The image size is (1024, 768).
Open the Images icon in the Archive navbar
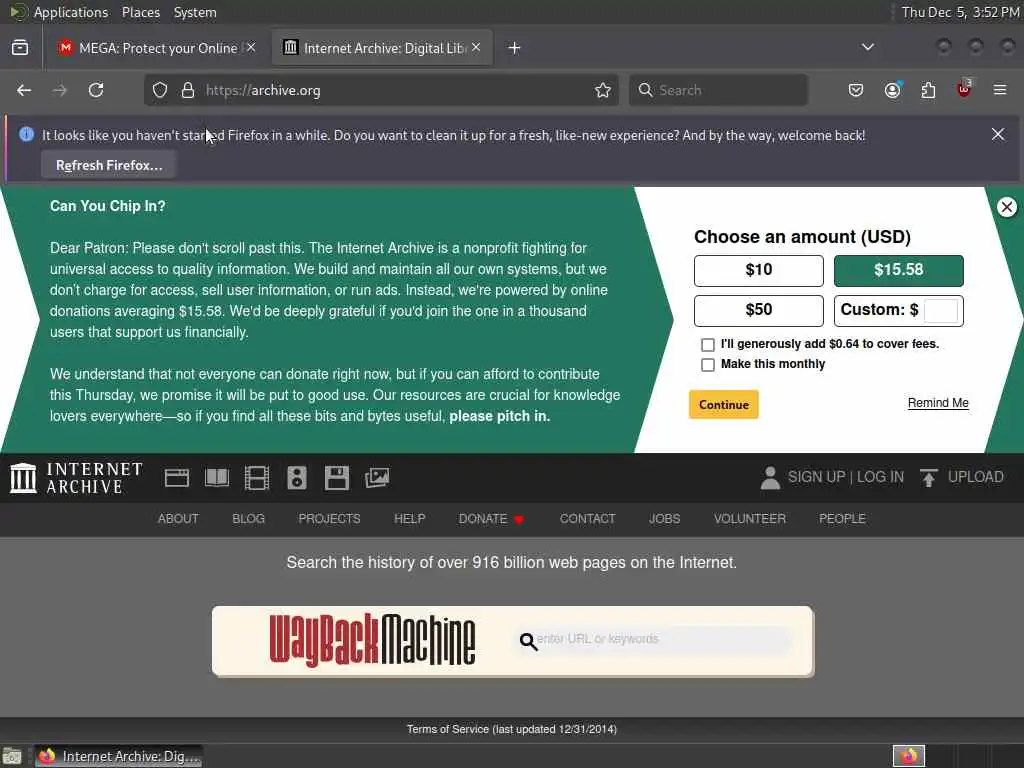tap(377, 478)
